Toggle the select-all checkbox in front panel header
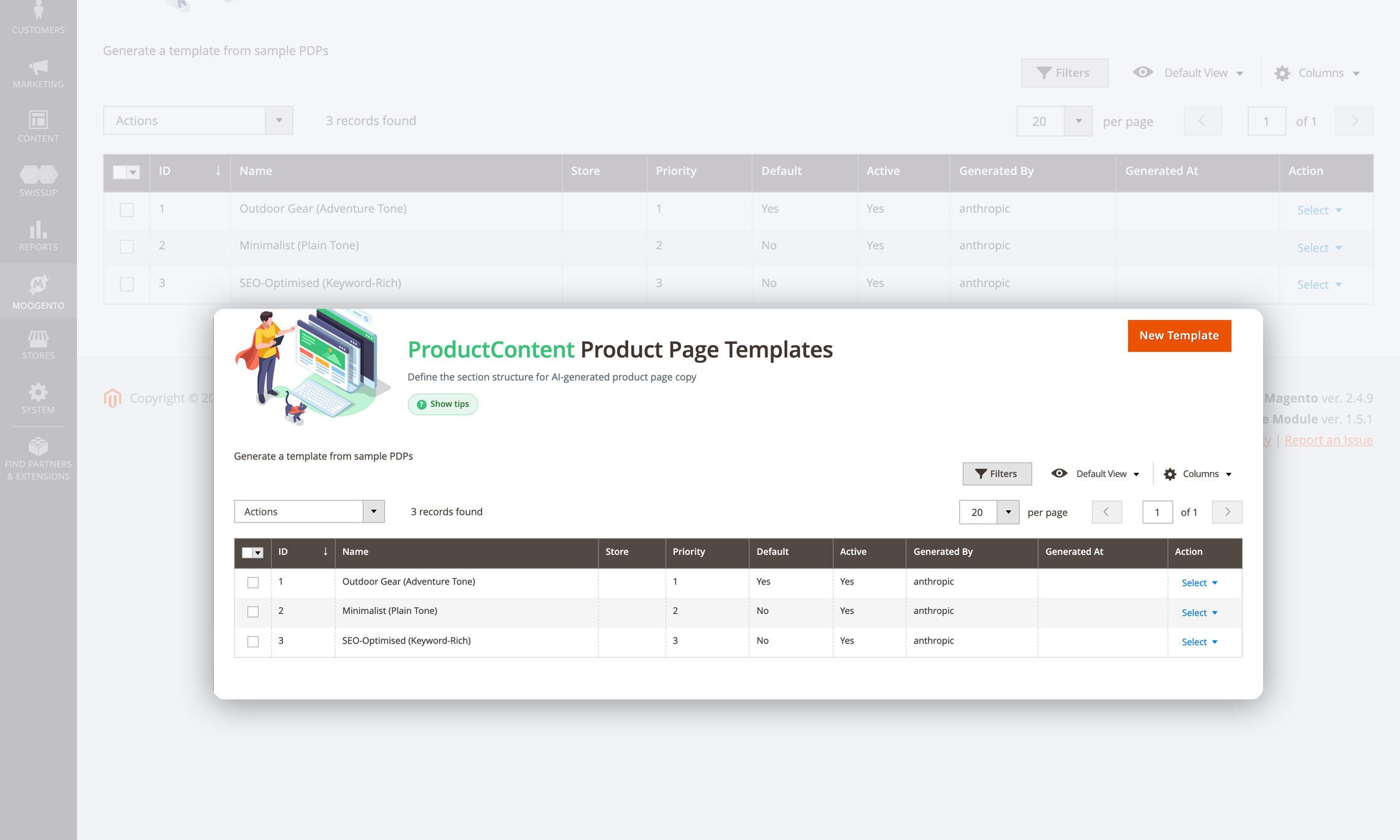 point(247,552)
